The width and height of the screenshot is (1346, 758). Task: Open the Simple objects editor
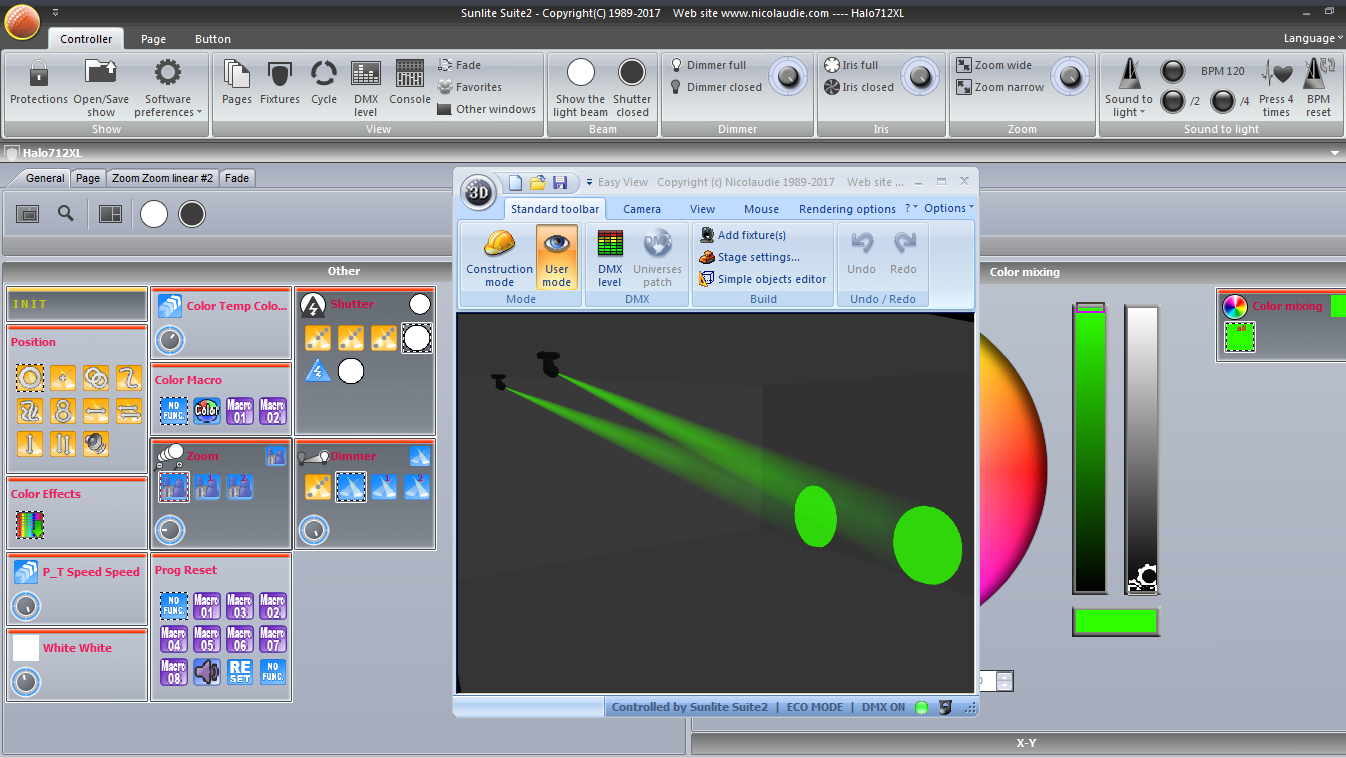point(763,279)
